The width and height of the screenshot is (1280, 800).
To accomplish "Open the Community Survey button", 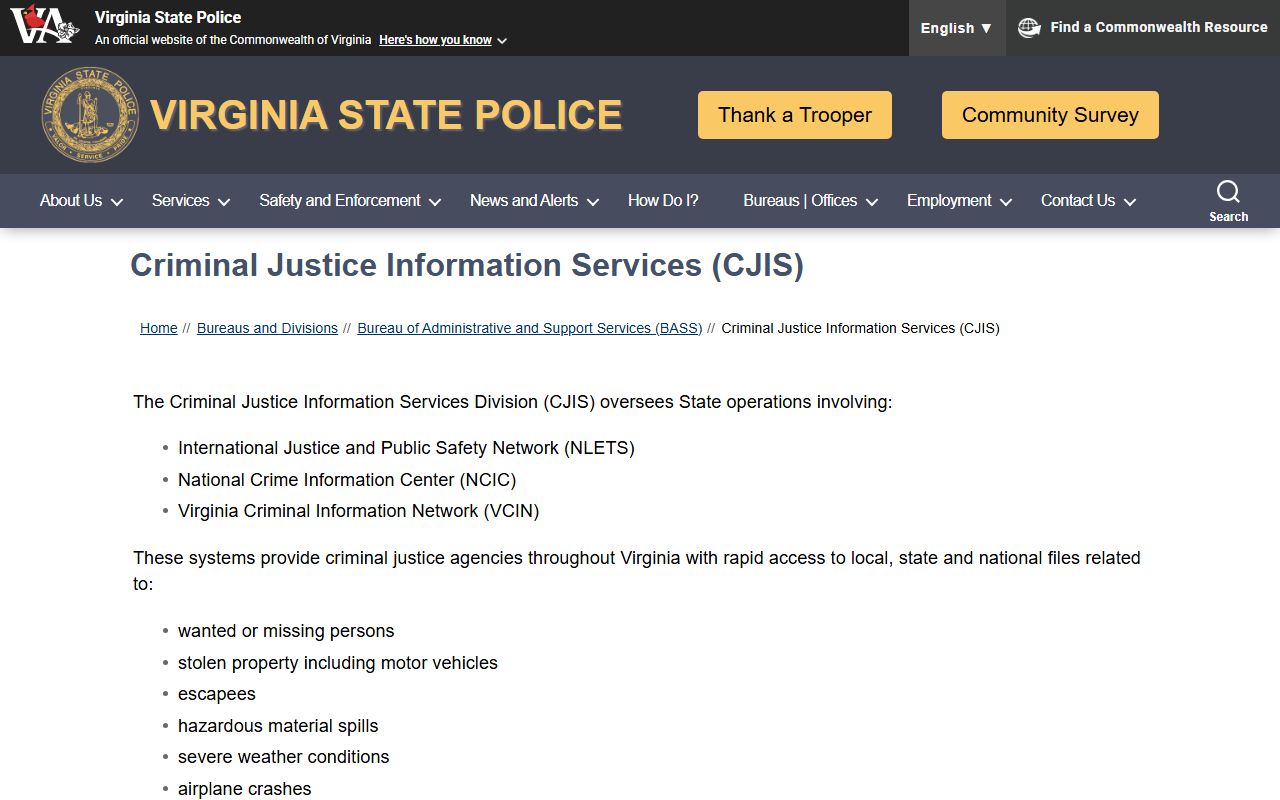I will pyautogui.click(x=1050, y=115).
